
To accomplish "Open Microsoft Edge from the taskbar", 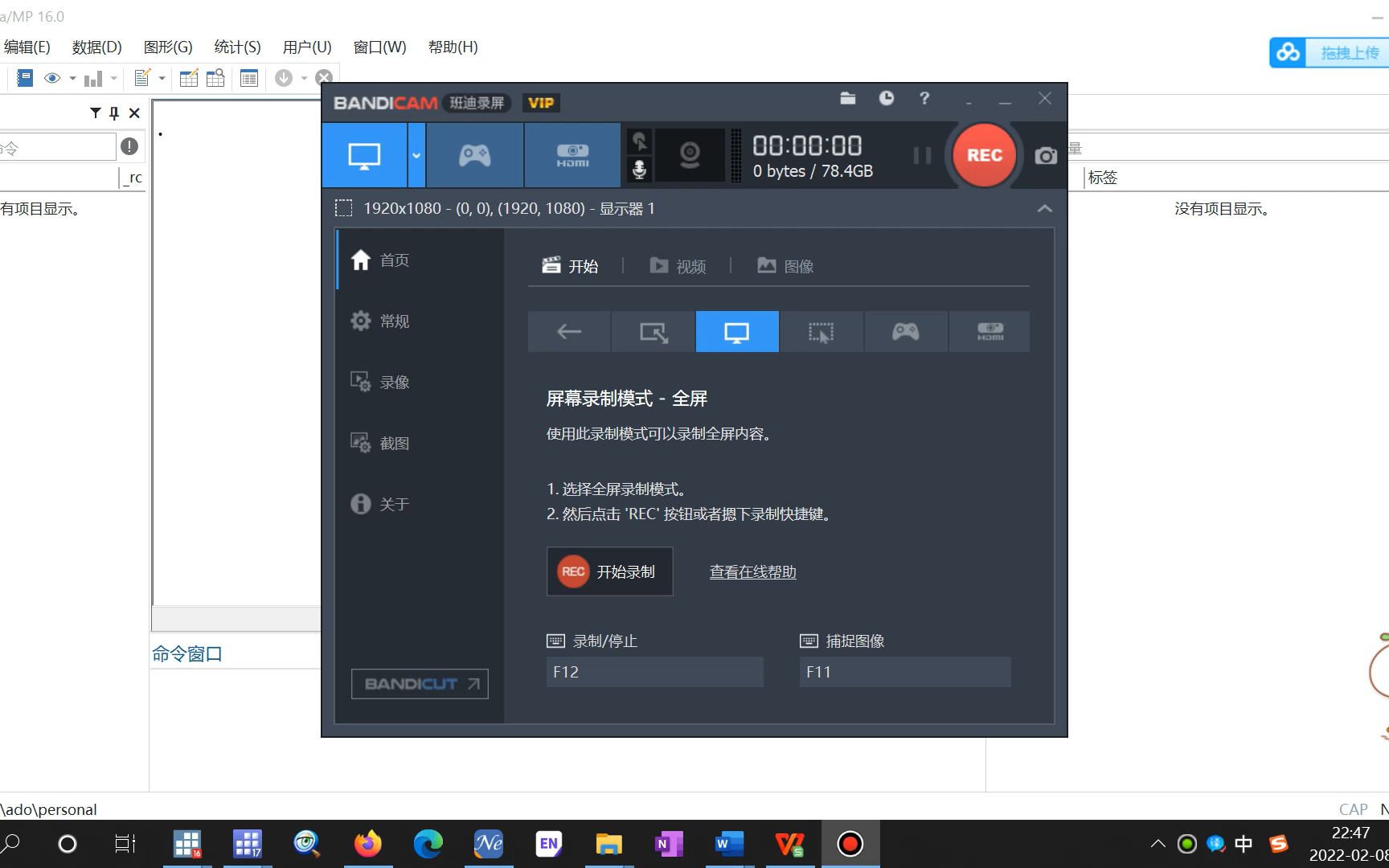I will coord(428,843).
